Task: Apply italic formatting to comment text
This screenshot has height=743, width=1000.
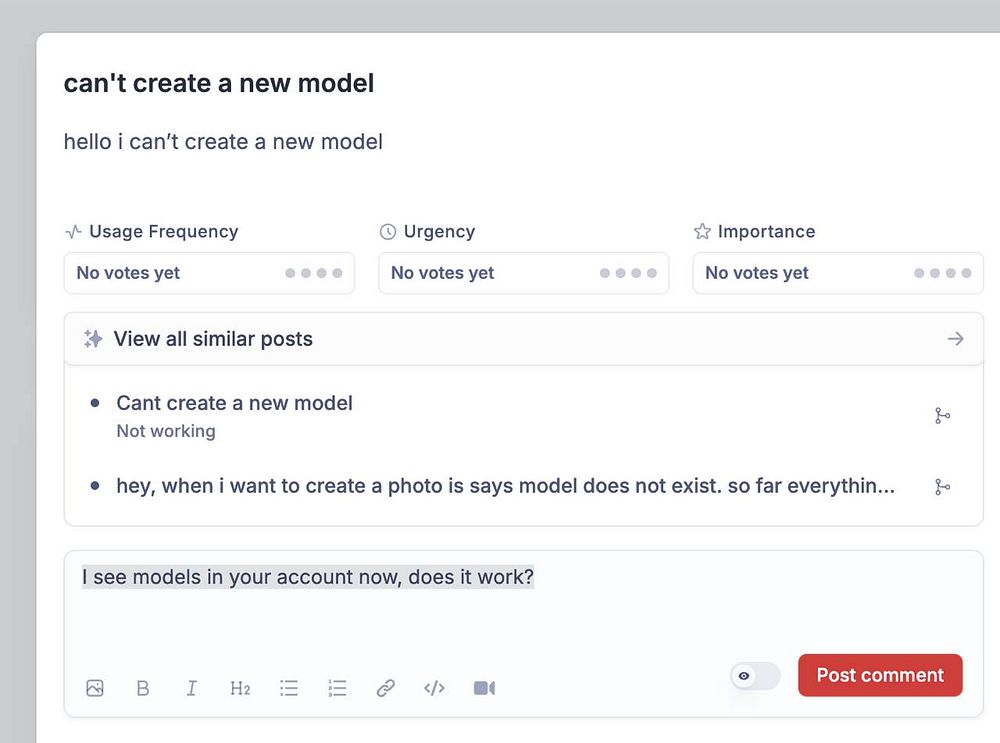Action: click(191, 688)
